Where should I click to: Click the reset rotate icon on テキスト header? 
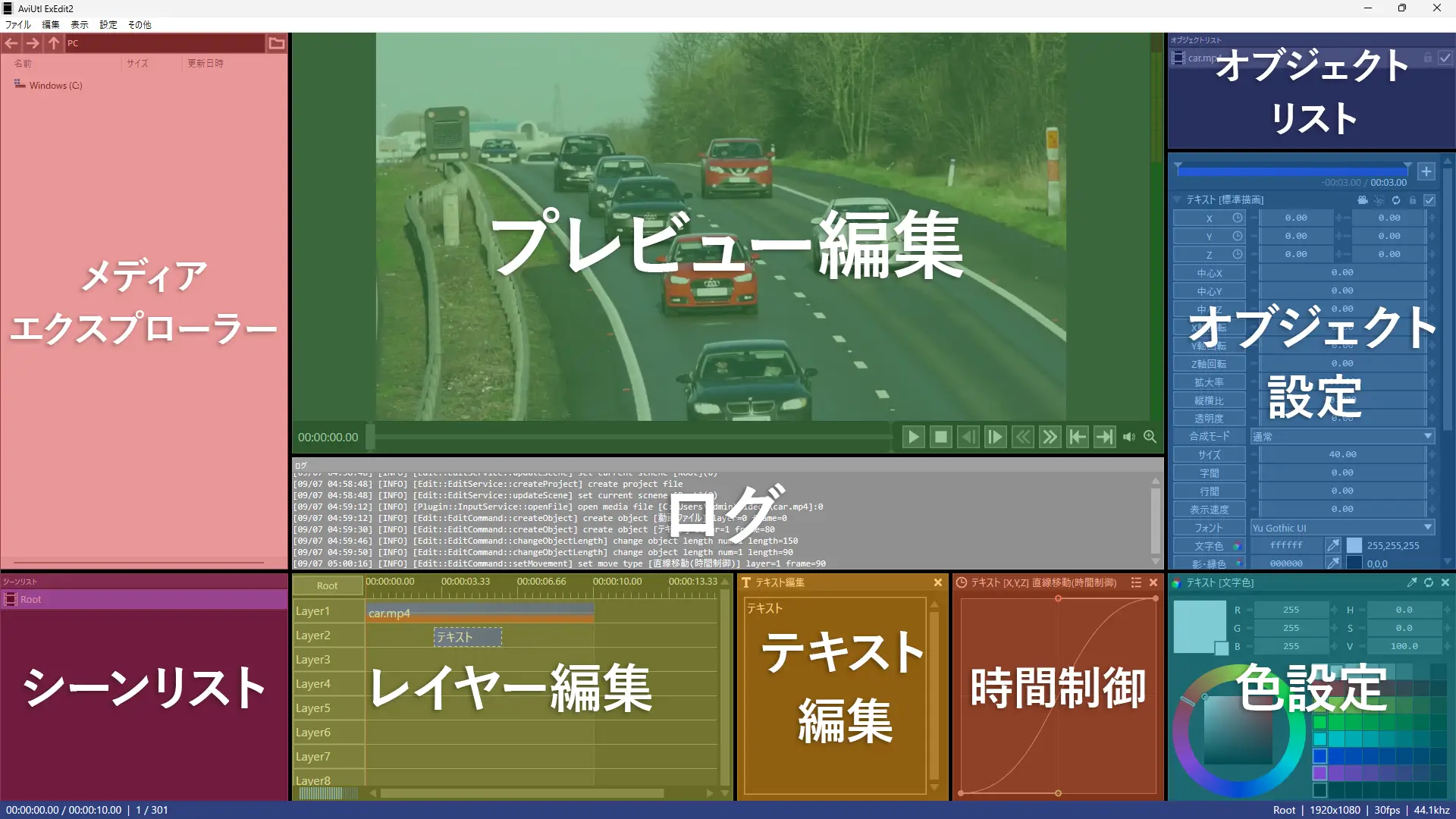[1396, 200]
